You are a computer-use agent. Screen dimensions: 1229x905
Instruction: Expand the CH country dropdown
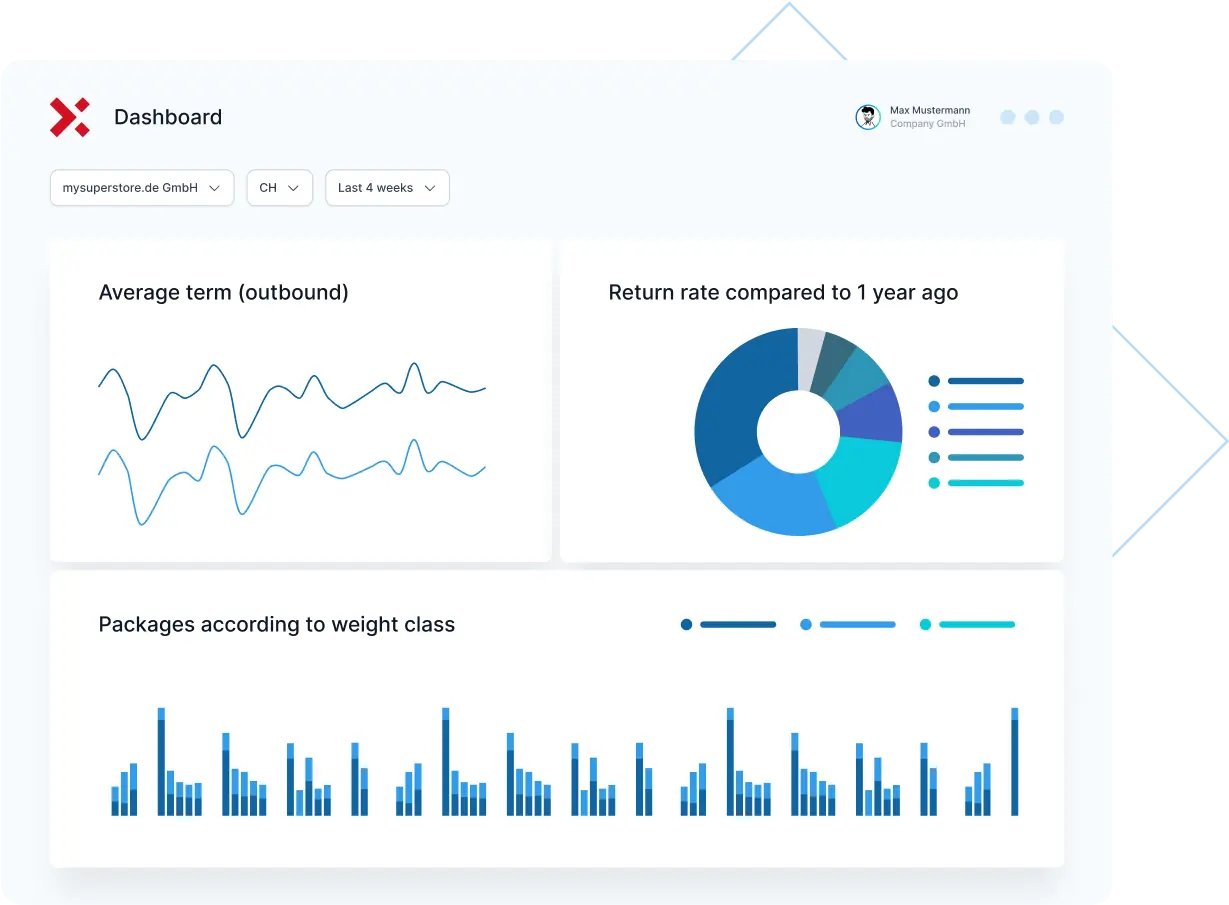[280, 188]
